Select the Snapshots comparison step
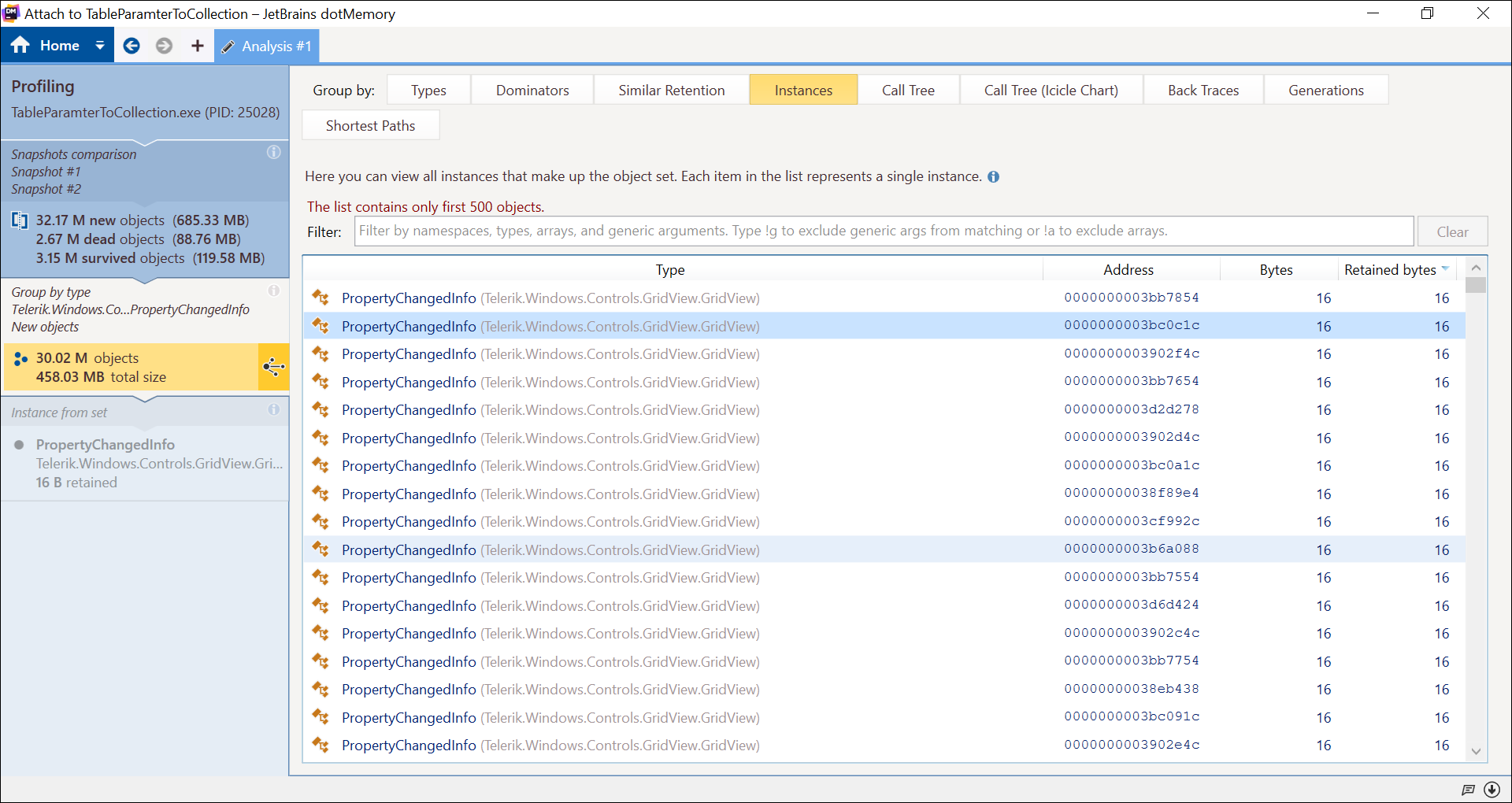Image resolution: width=1512 pixels, height=803 pixels. pos(145,172)
